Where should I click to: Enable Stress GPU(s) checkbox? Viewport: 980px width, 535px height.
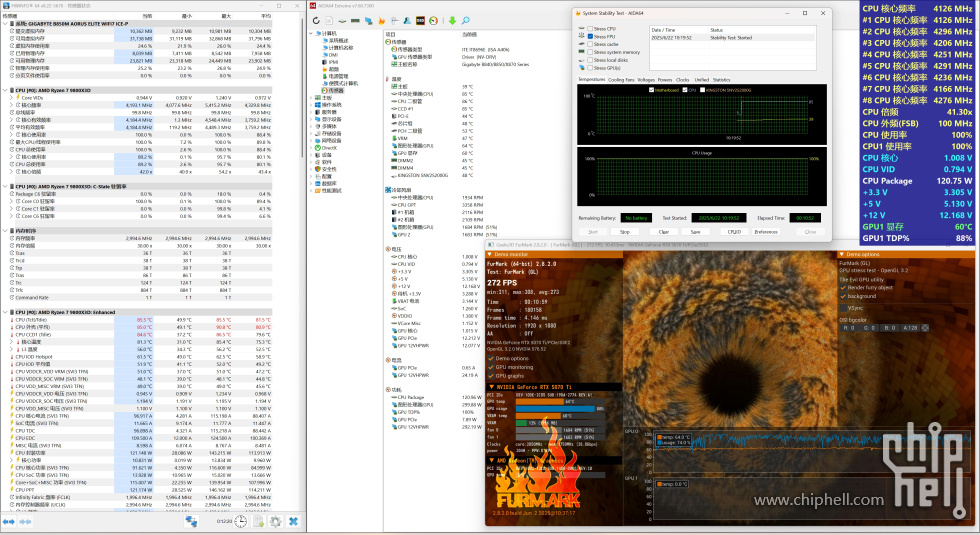[x=590, y=68]
